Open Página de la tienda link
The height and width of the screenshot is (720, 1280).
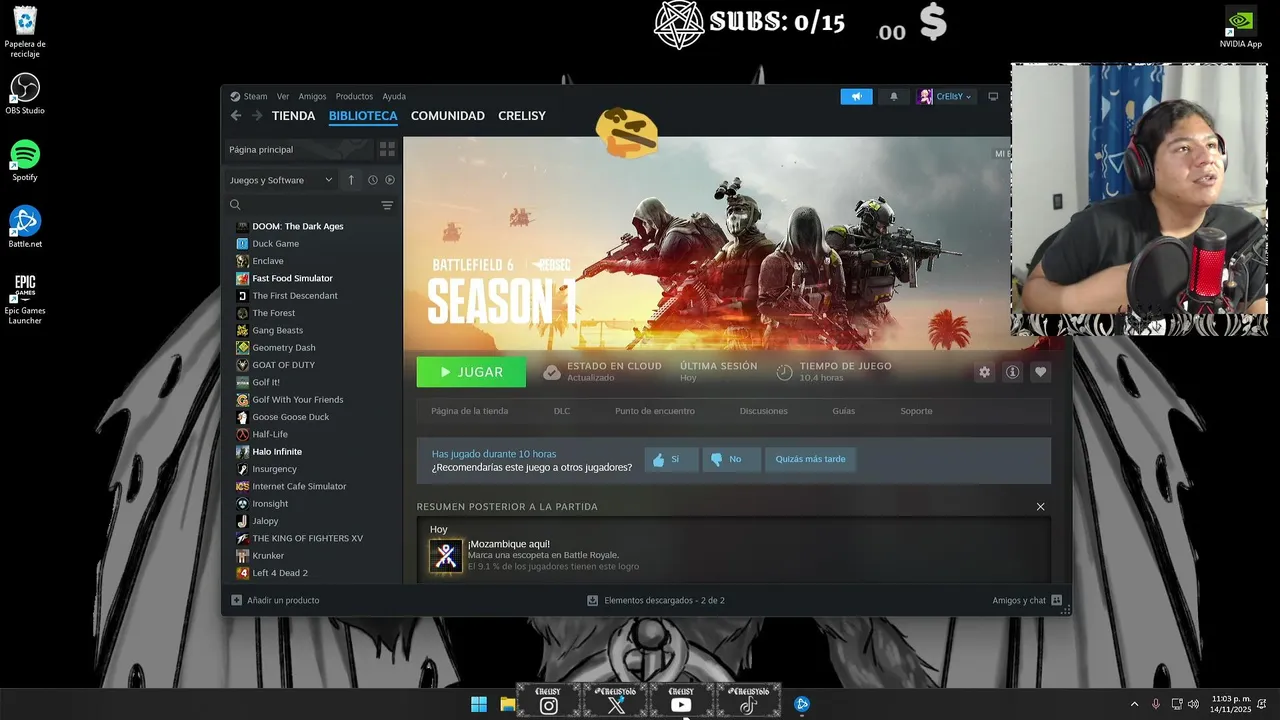coord(469,411)
